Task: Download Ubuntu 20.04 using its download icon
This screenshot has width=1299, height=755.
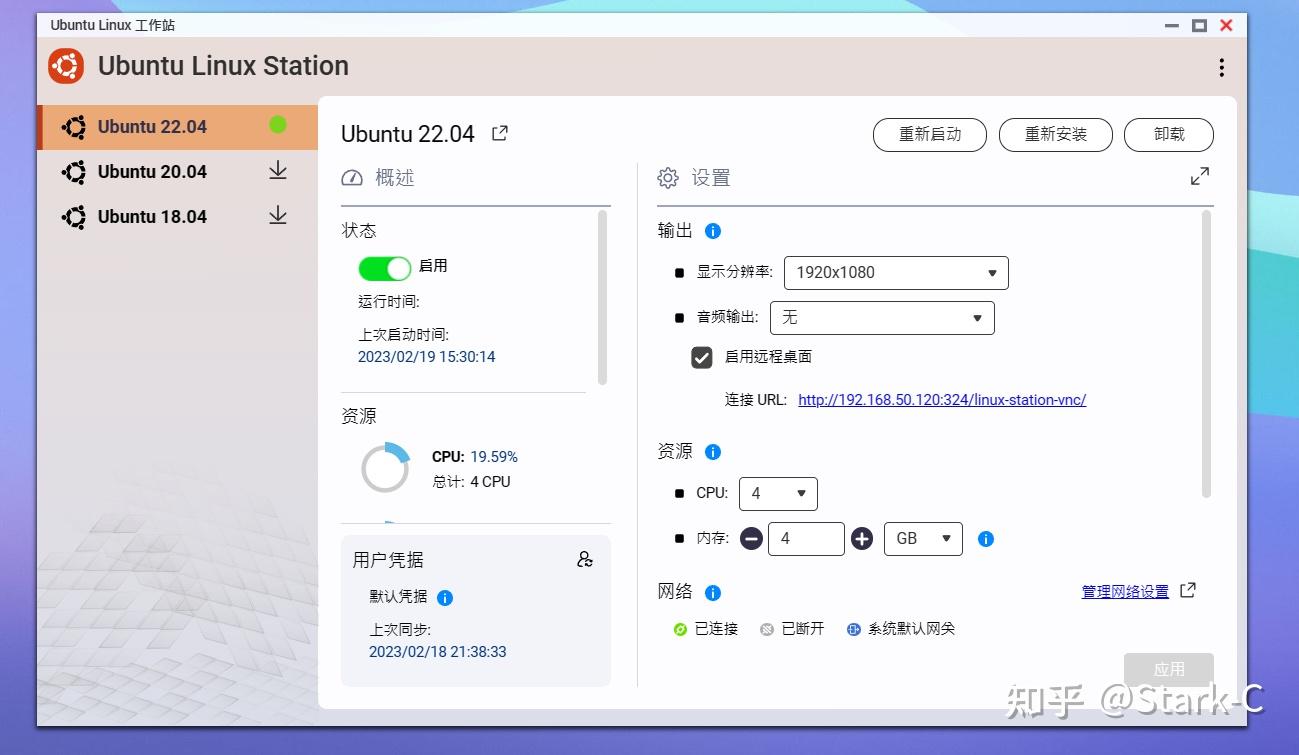Action: pyautogui.click(x=278, y=171)
